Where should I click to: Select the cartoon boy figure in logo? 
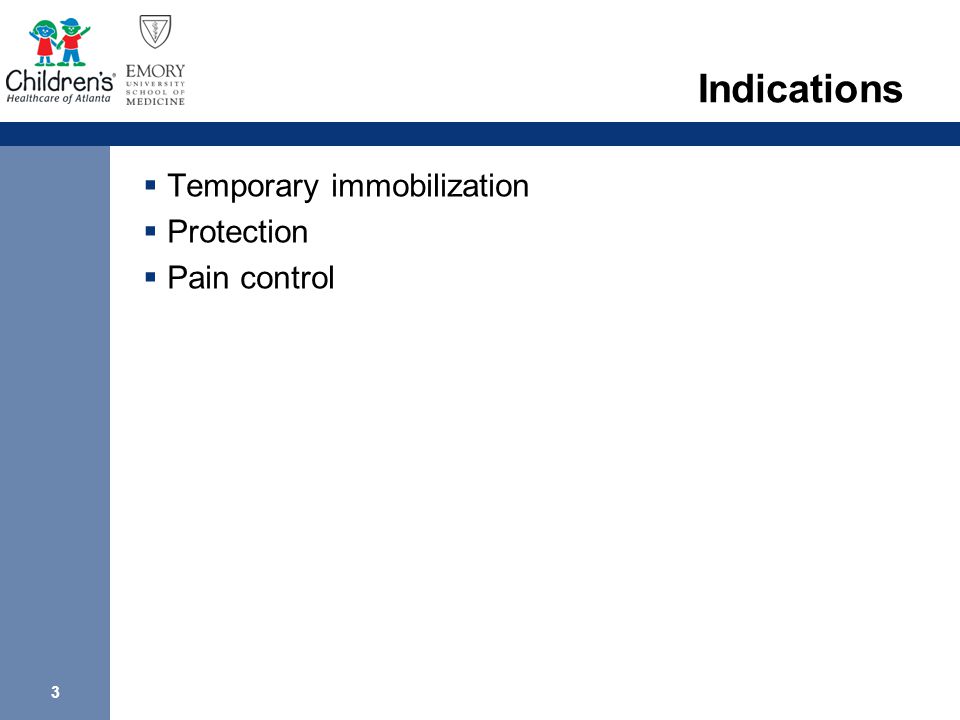click(x=74, y=42)
